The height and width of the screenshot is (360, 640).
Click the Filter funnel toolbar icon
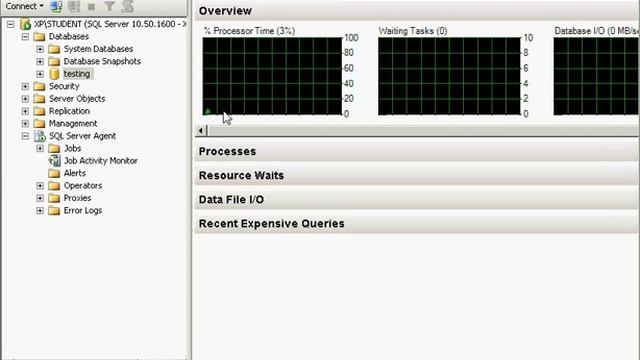point(109,6)
